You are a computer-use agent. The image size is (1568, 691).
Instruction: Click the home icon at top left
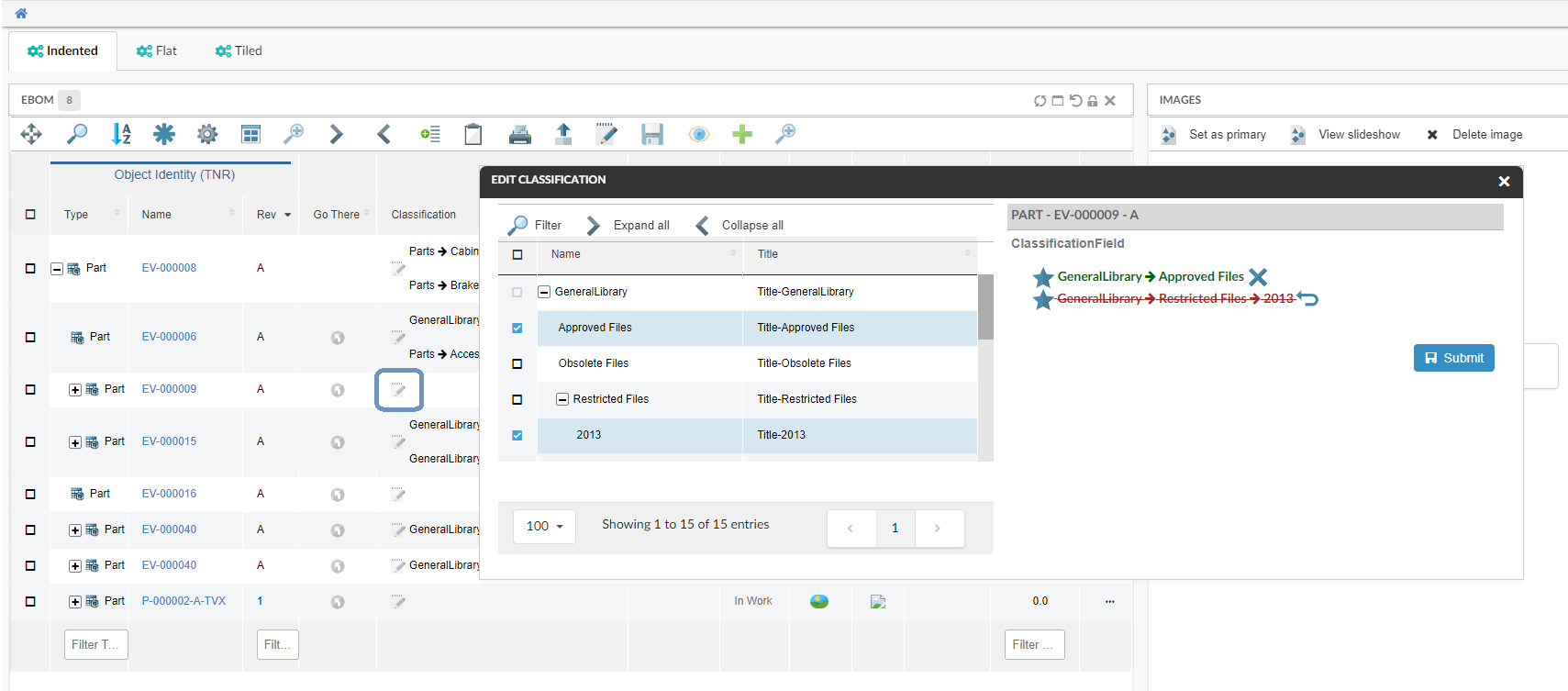[21, 14]
